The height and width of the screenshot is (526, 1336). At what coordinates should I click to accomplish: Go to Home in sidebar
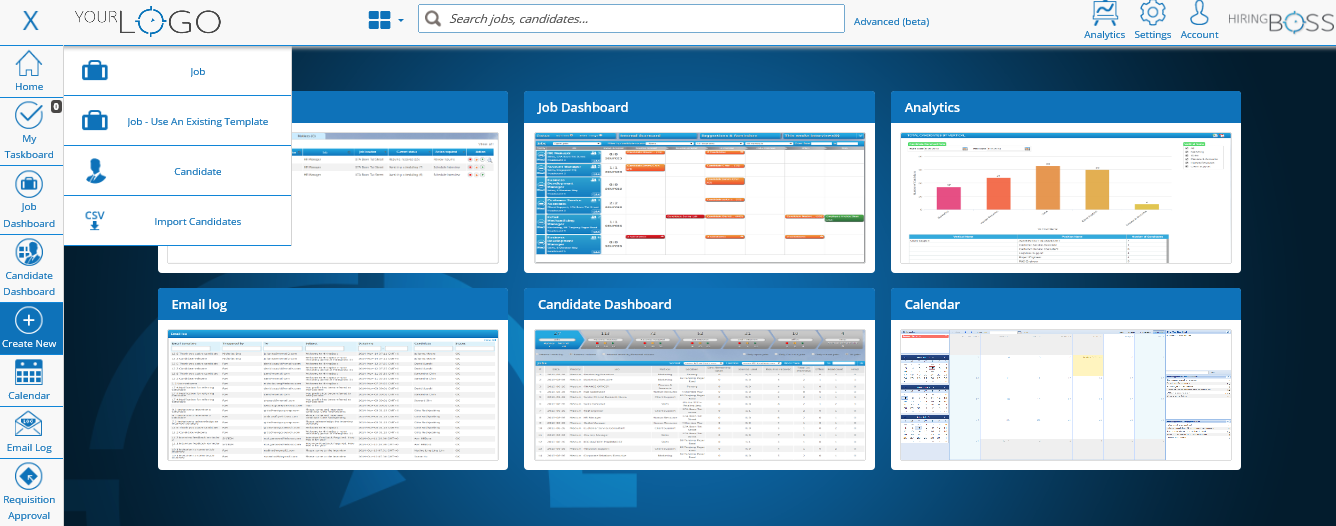click(x=29, y=71)
